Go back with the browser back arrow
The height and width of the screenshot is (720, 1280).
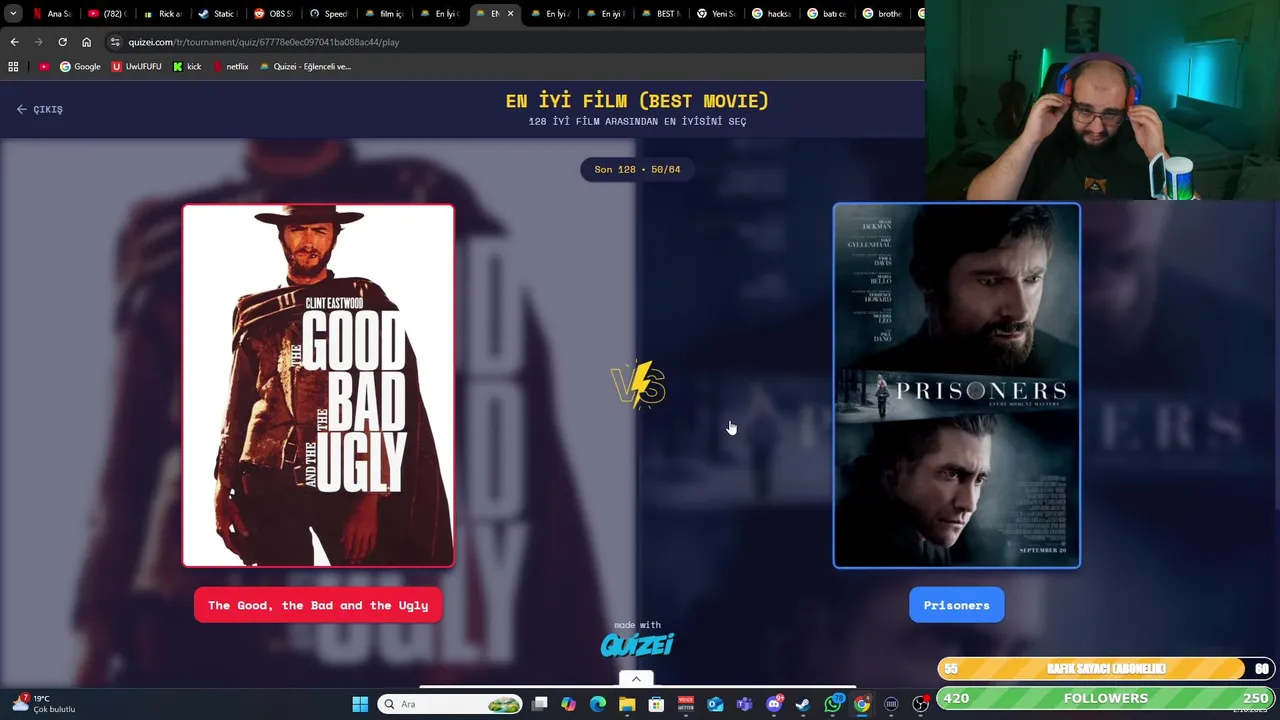14,42
